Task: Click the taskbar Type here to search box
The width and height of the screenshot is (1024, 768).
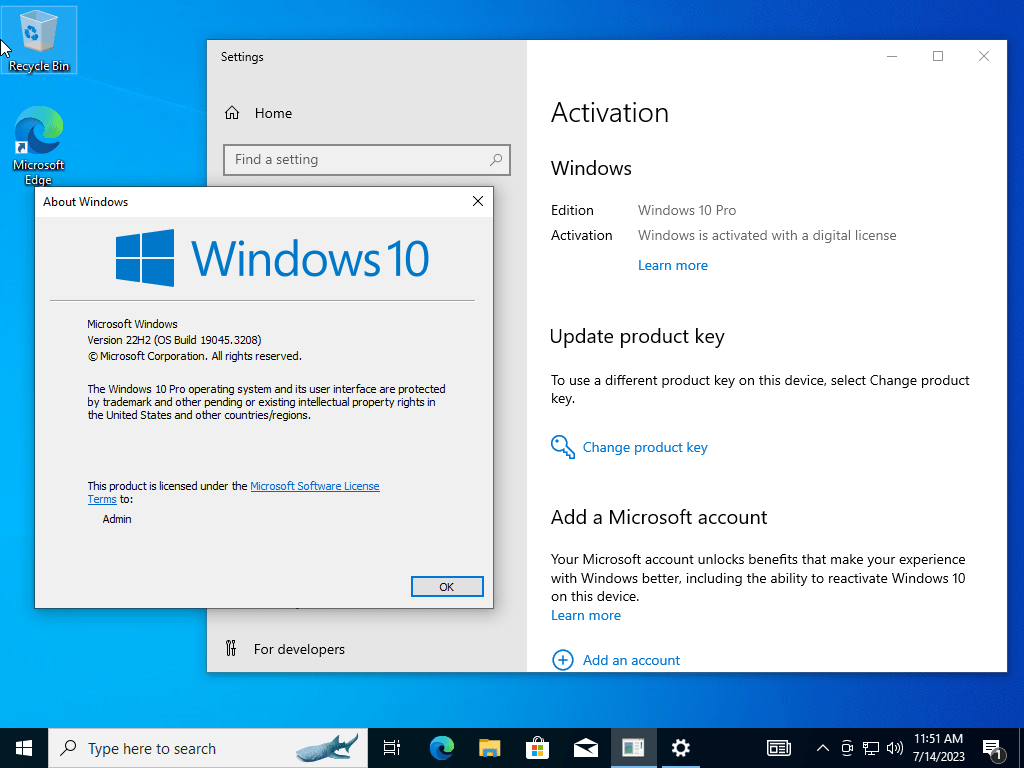Action: [x=208, y=748]
